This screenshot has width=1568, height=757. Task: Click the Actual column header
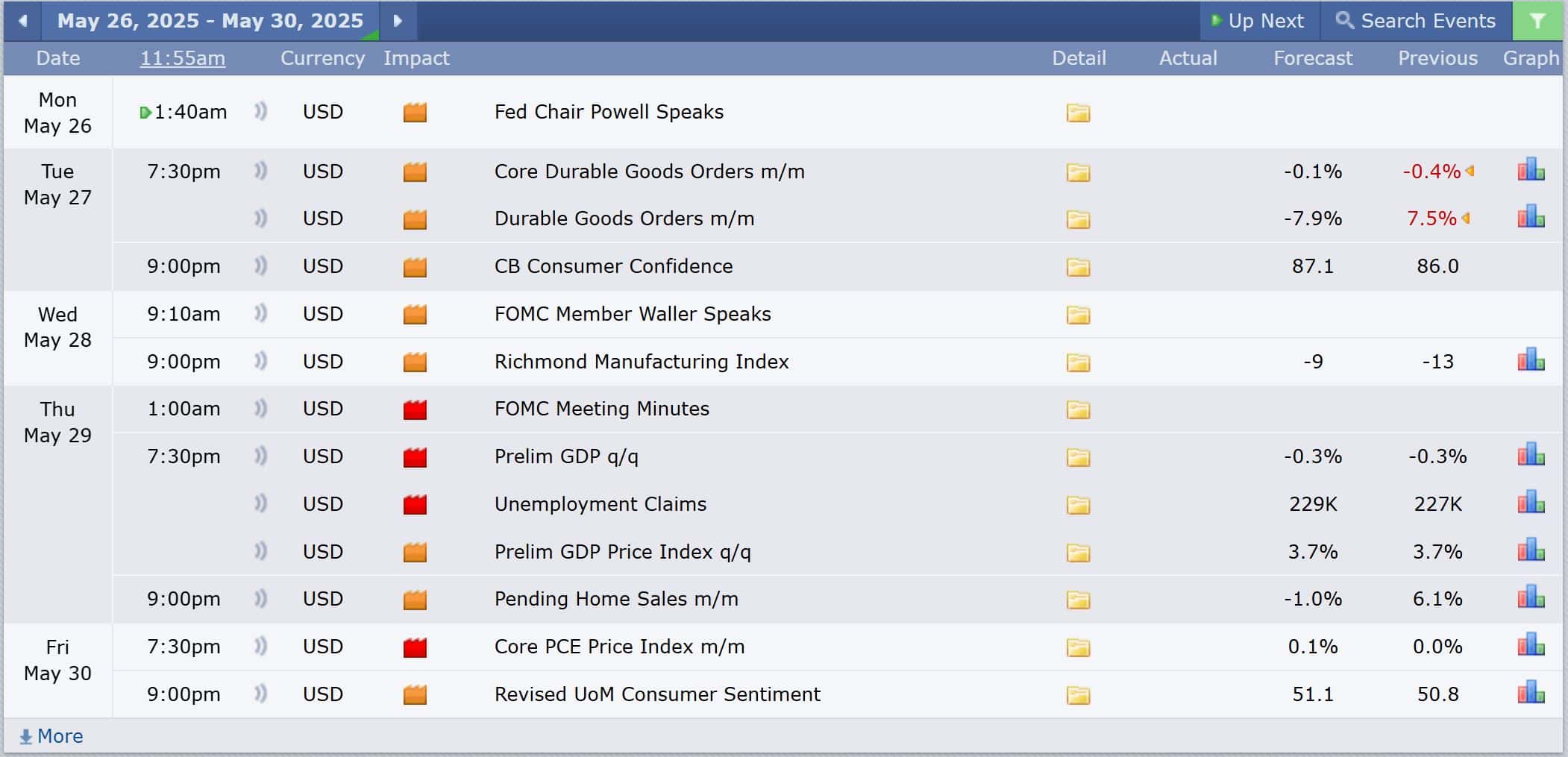click(x=1188, y=58)
